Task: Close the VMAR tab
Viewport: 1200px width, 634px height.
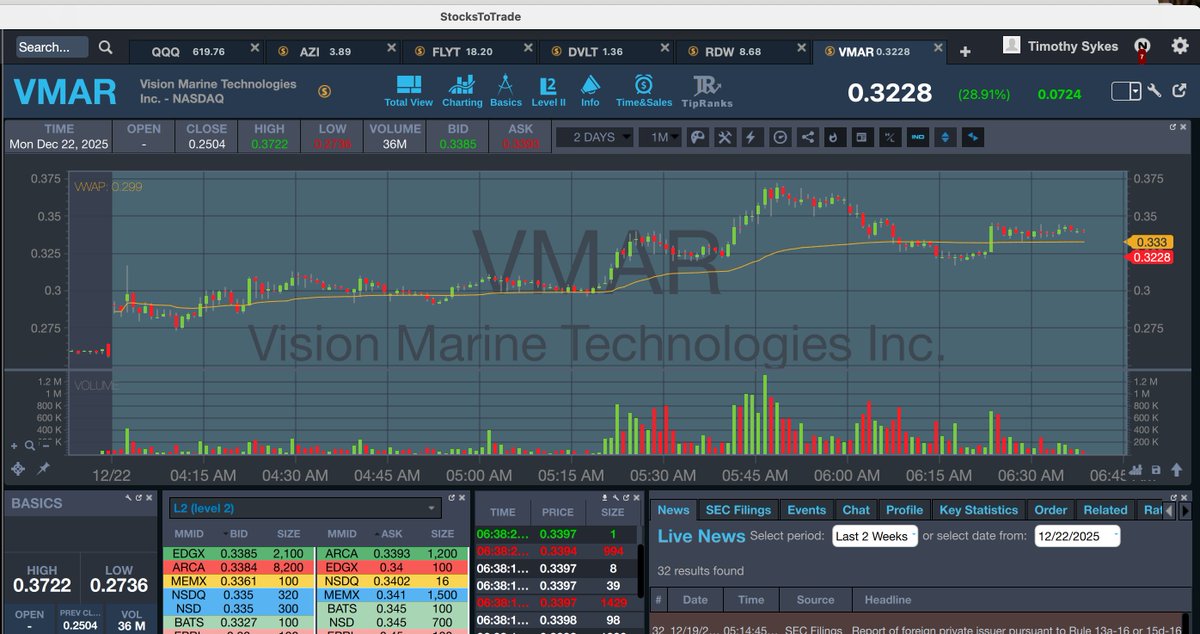Action: tap(936, 48)
